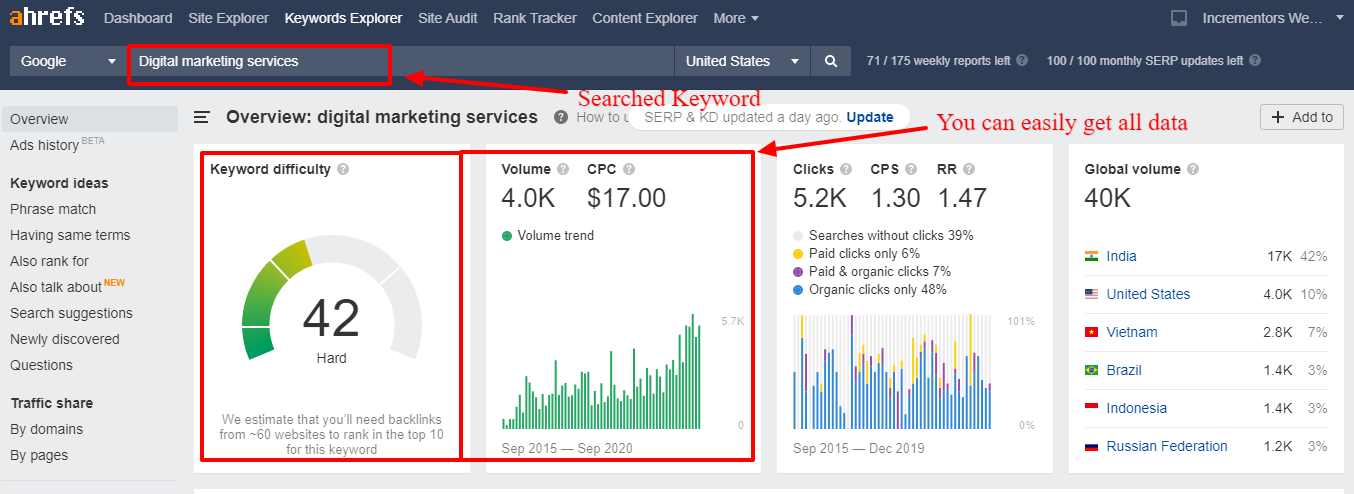Open Content Explorer
The image size is (1354, 494).
pyautogui.click(x=645, y=18)
